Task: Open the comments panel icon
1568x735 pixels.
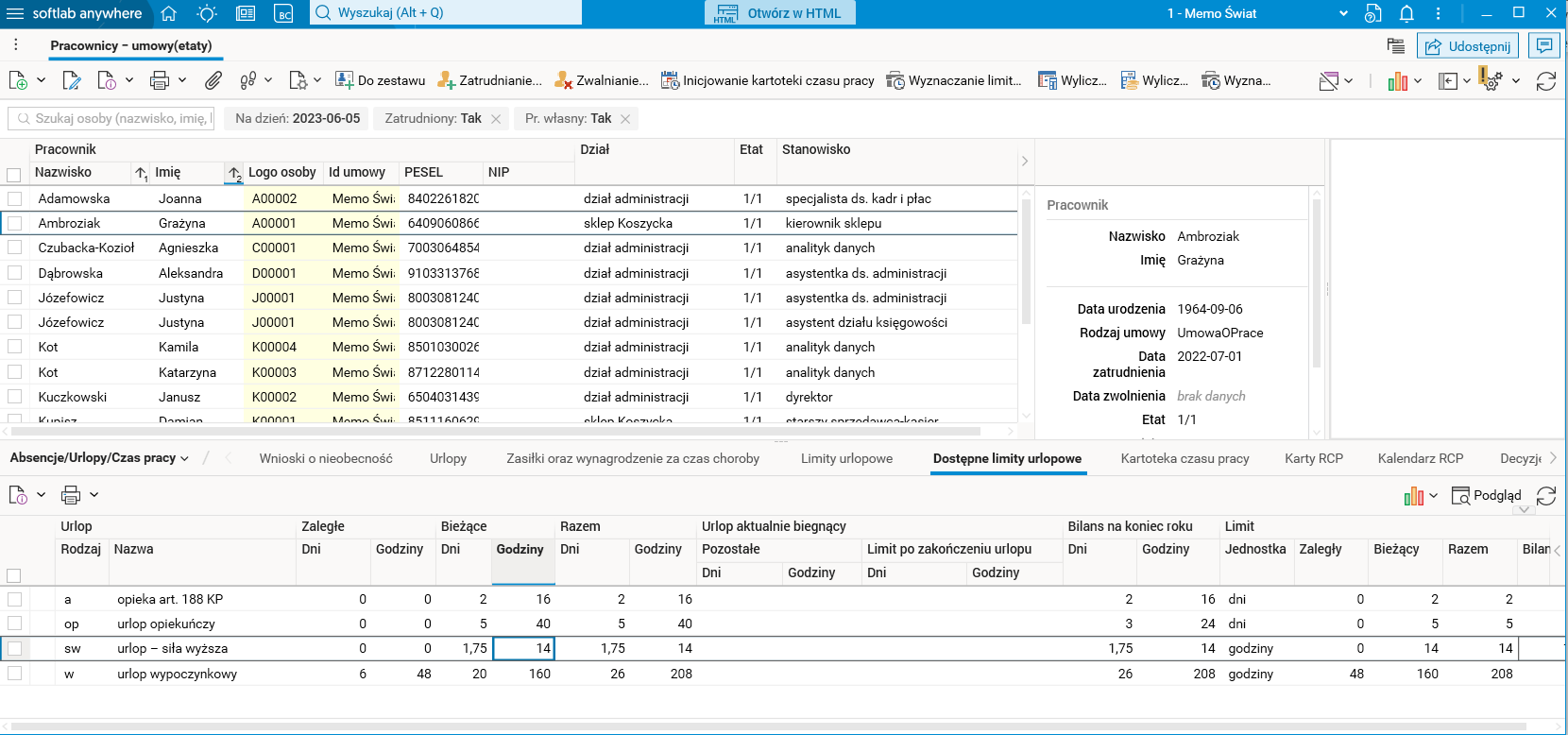Action: [1545, 45]
